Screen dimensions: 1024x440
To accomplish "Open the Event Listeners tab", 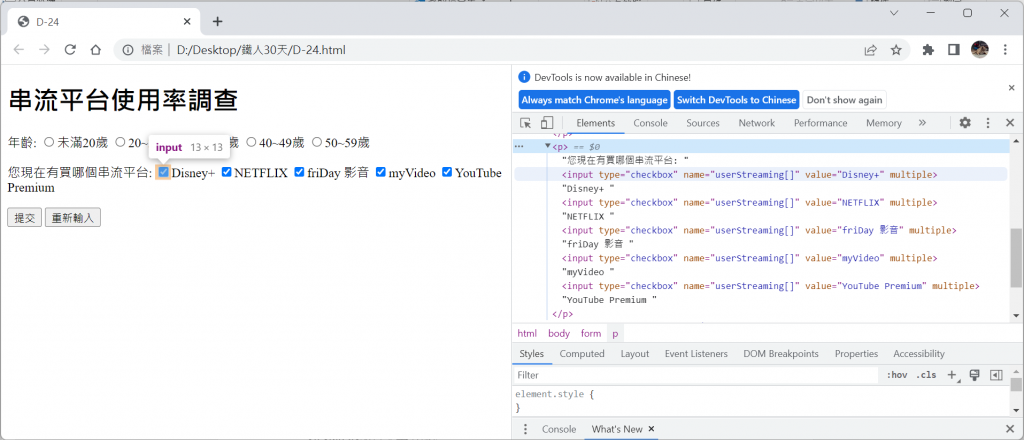I will pos(696,354).
